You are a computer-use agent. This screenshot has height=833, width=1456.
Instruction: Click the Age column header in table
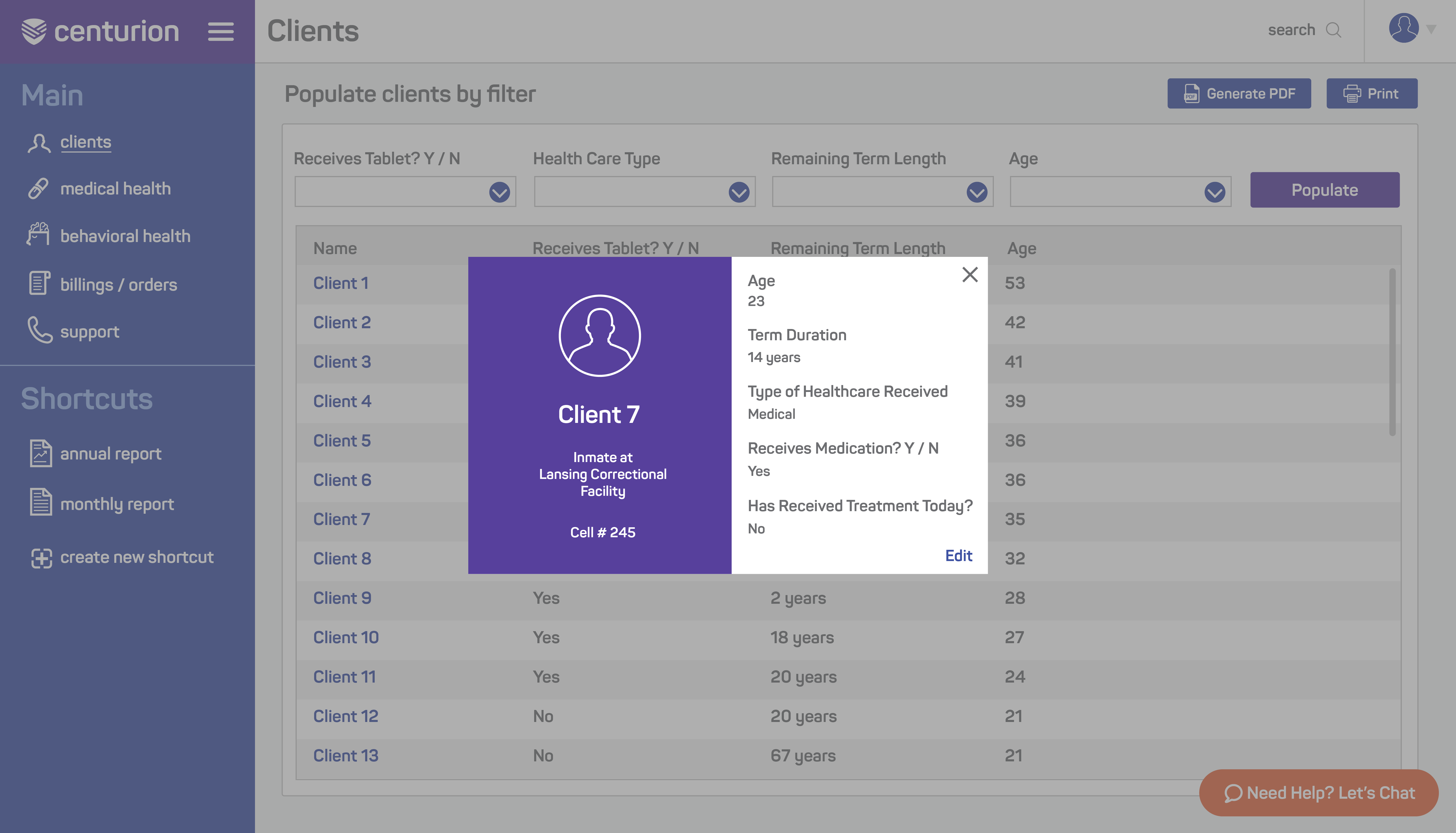click(x=1021, y=249)
